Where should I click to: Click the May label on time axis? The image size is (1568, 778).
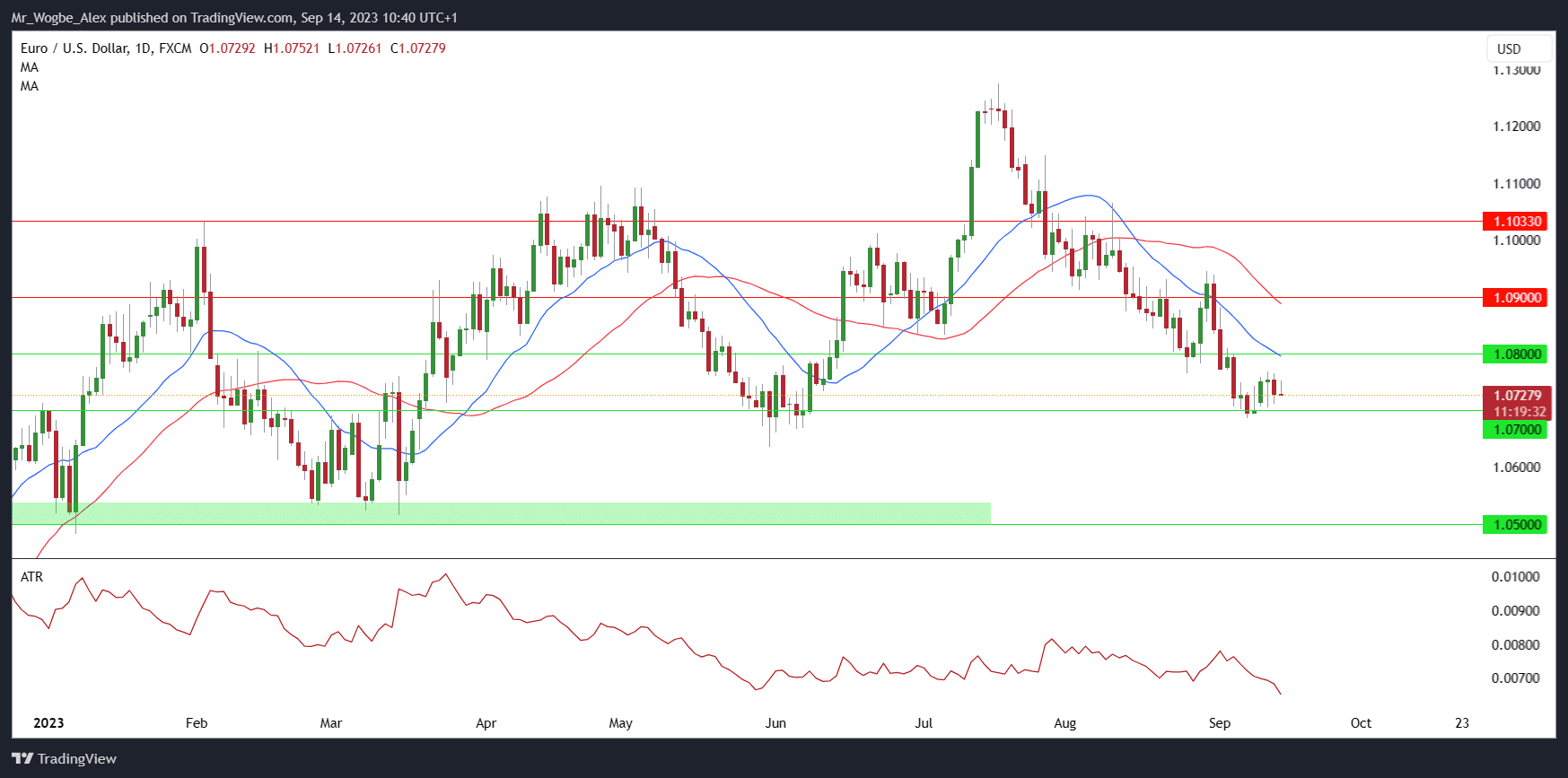620,723
